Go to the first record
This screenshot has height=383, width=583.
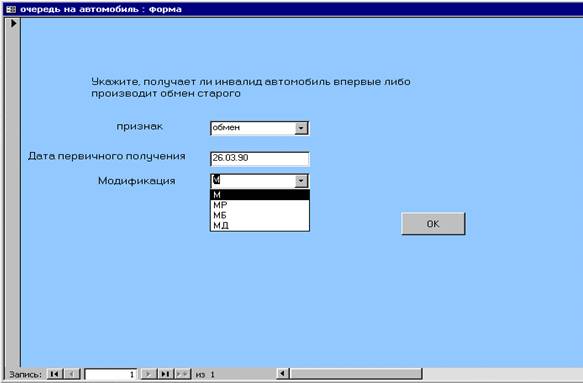(x=55, y=374)
